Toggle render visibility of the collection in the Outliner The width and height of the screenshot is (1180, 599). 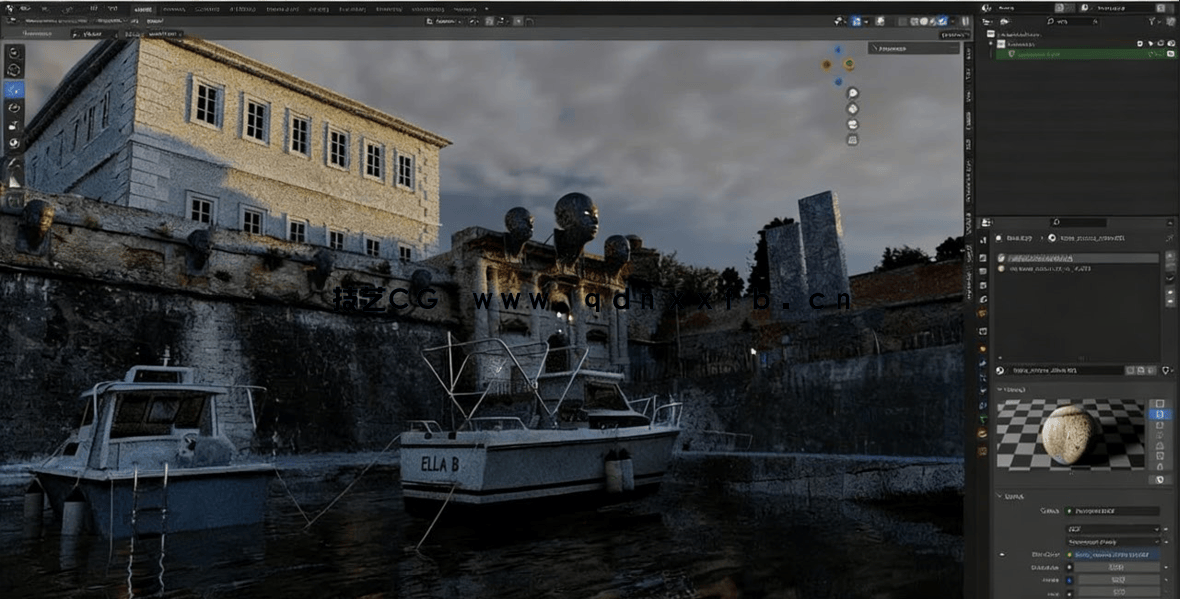click(1171, 44)
